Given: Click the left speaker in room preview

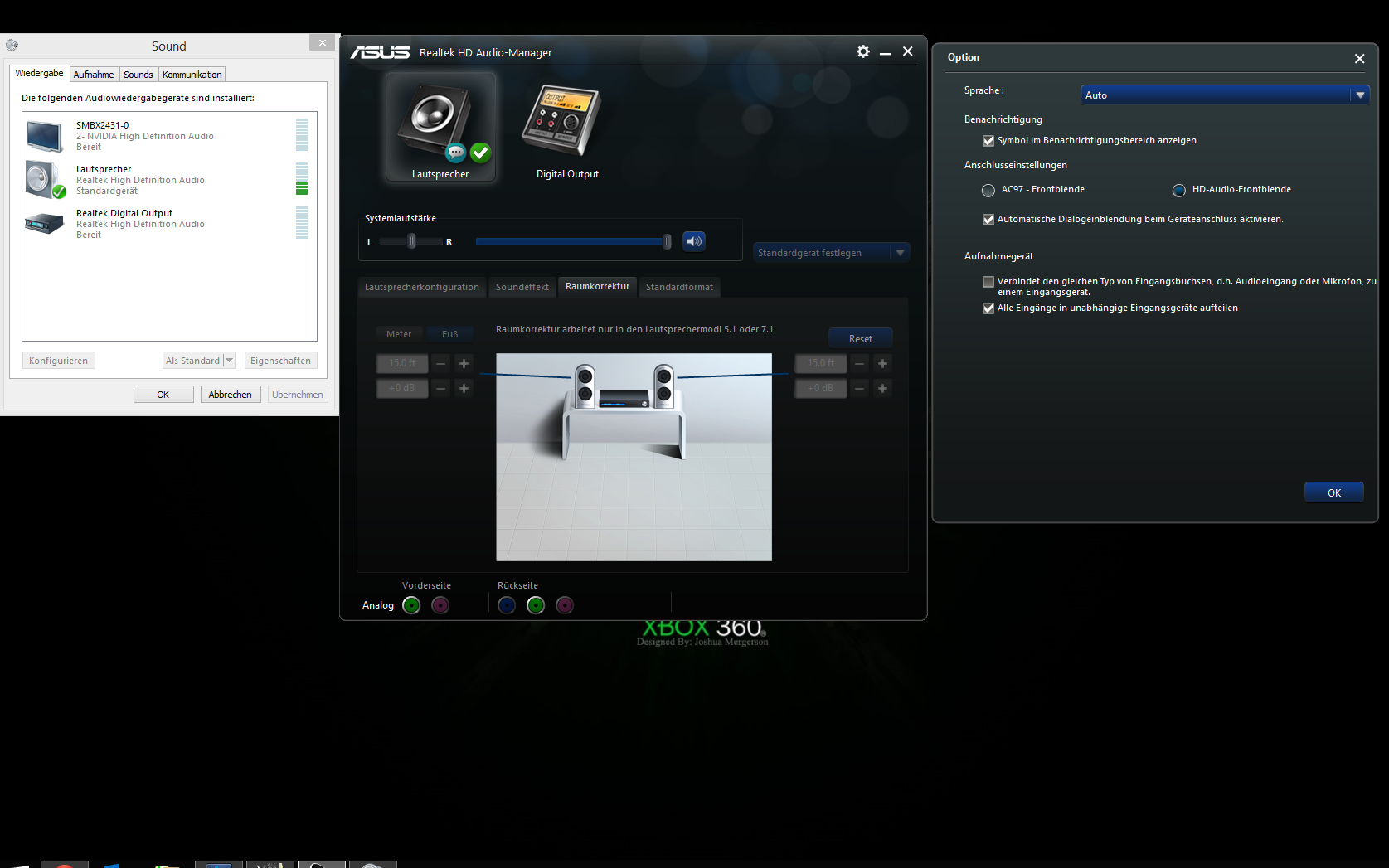Looking at the screenshot, I should pyautogui.click(x=585, y=386).
